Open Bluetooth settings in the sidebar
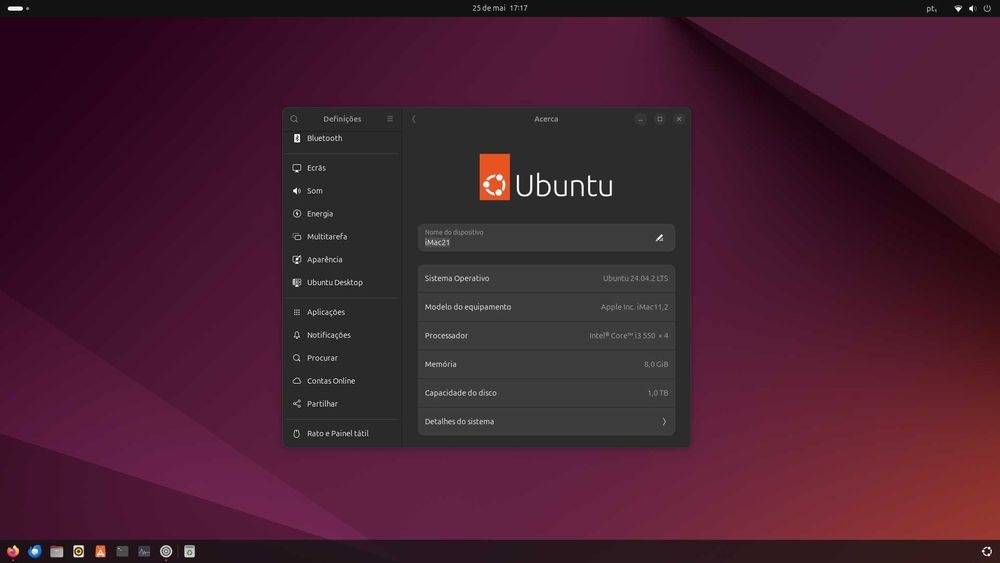The width and height of the screenshot is (1000, 563). tap(342, 138)
